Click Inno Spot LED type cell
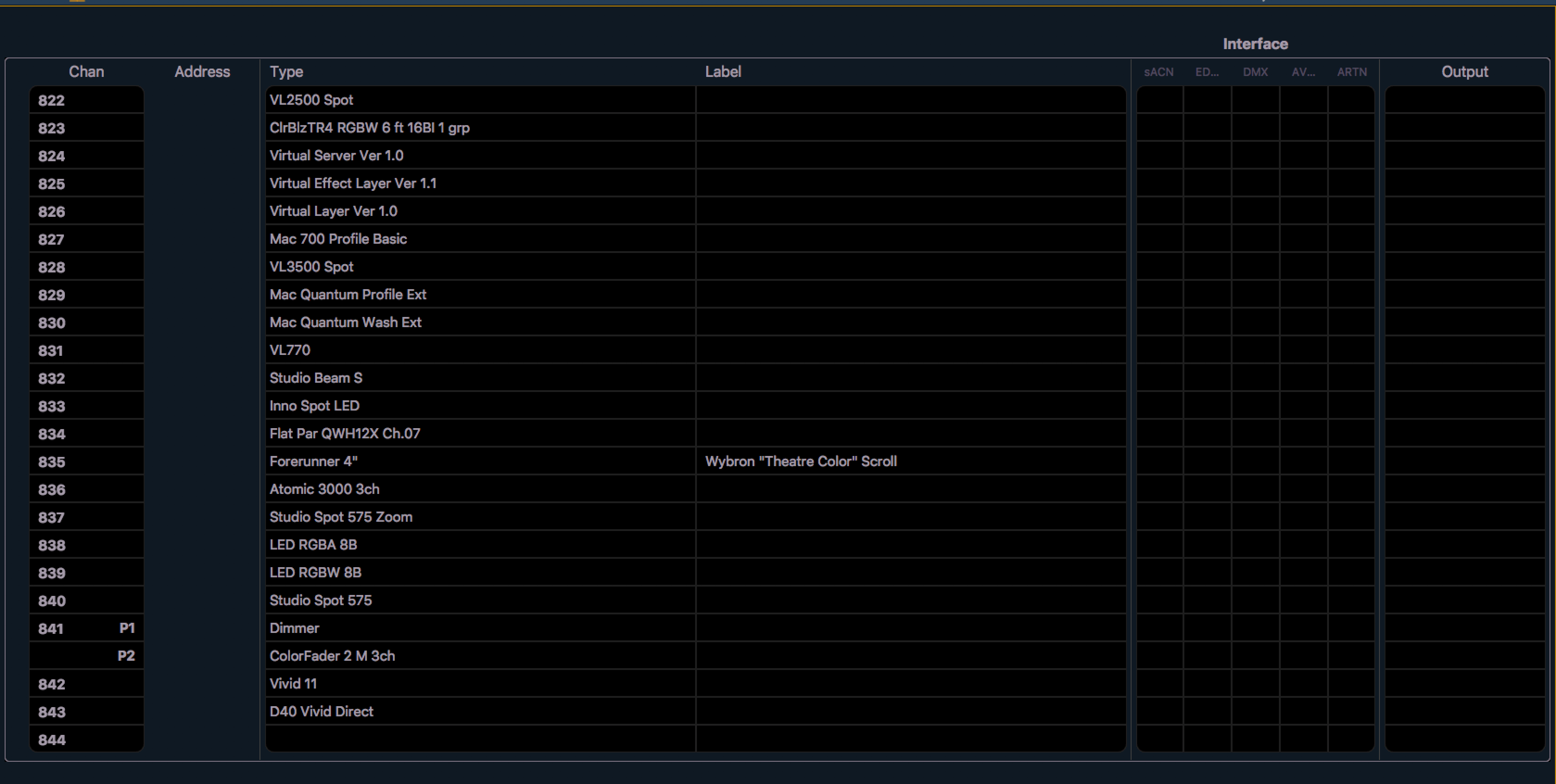 click(x=480, y=406)
